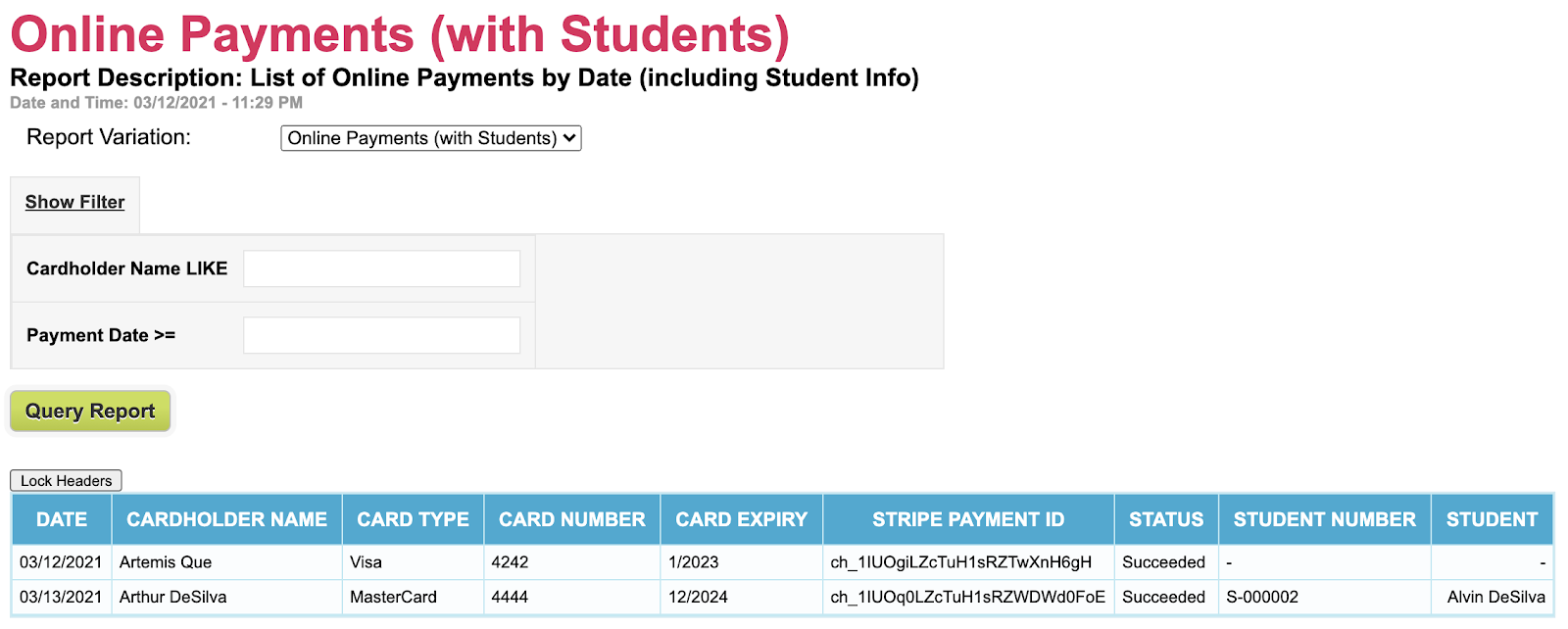
Task: Sort by CARDHOLDER NAME column header
Action: click(x=226, y=519)
